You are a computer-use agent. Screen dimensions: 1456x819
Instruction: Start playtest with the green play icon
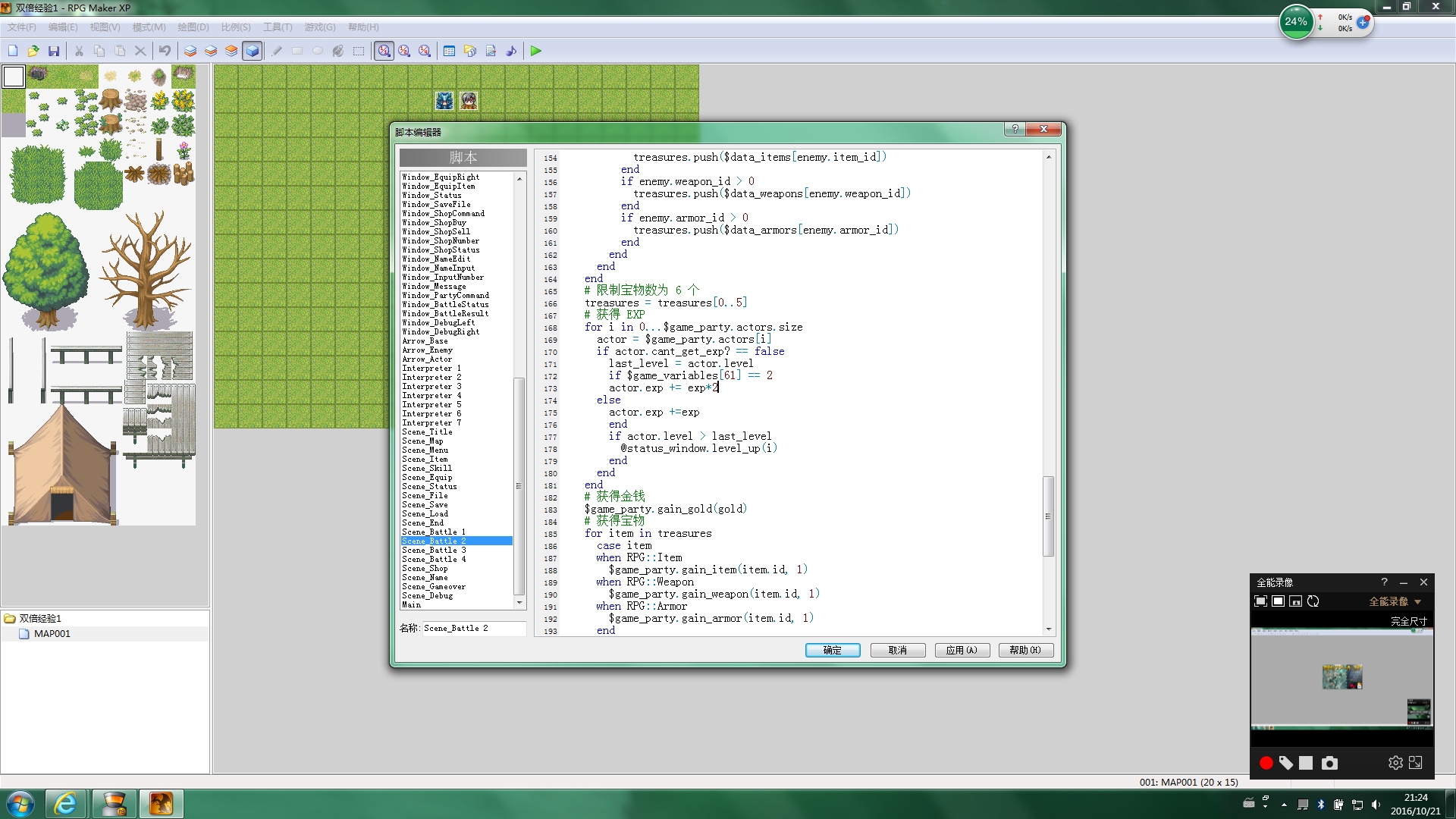click(536, 51)
